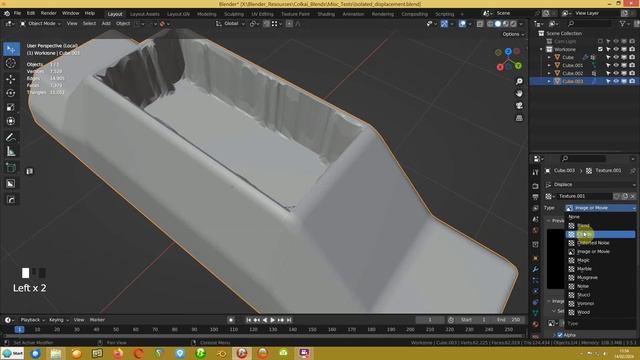This screenshot has height=360, width=640.
Task: Click the viewport navigation axis gizmo
Action: pyautogui.click(x=508, y=59)
